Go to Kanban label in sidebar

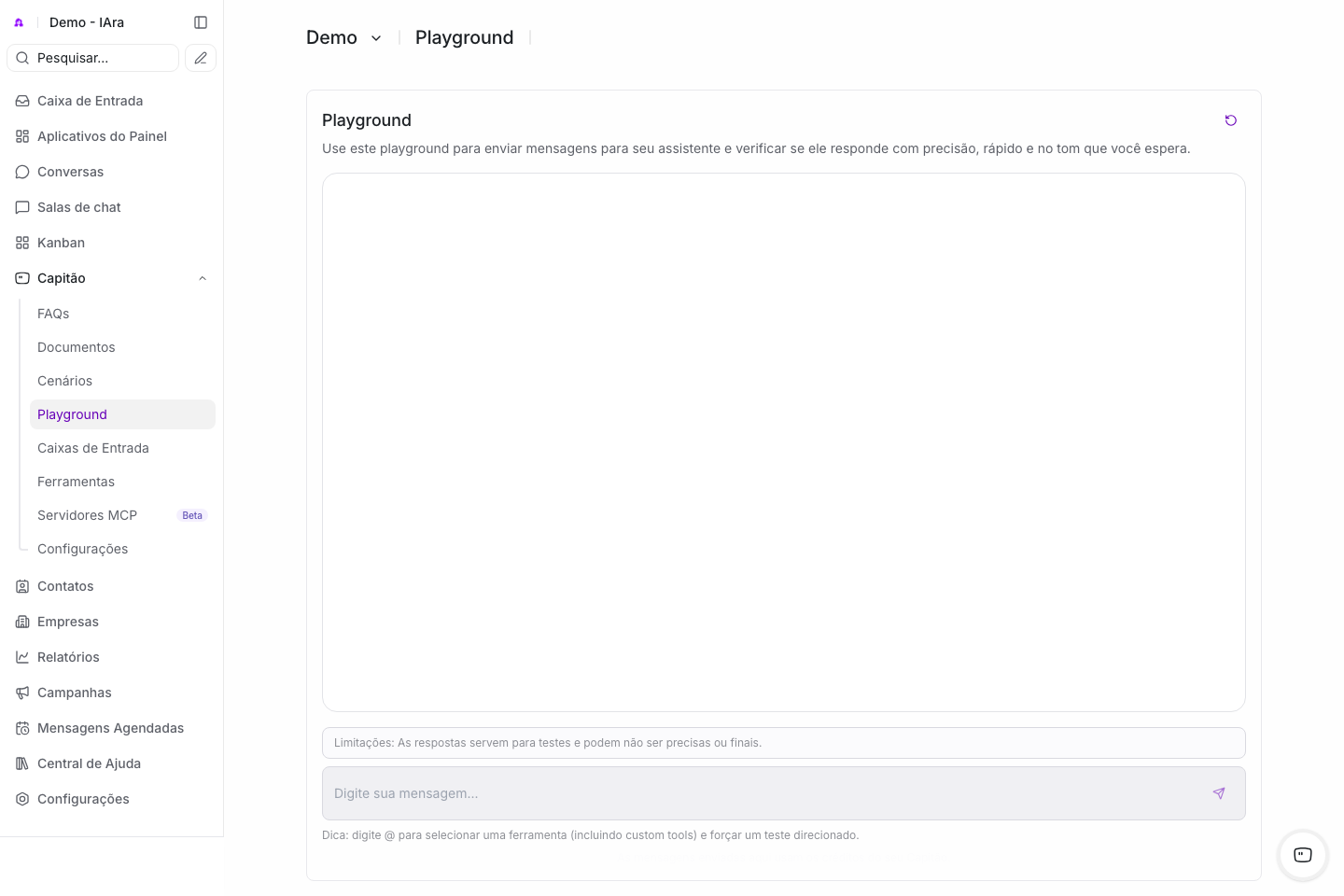click(62, 243)
